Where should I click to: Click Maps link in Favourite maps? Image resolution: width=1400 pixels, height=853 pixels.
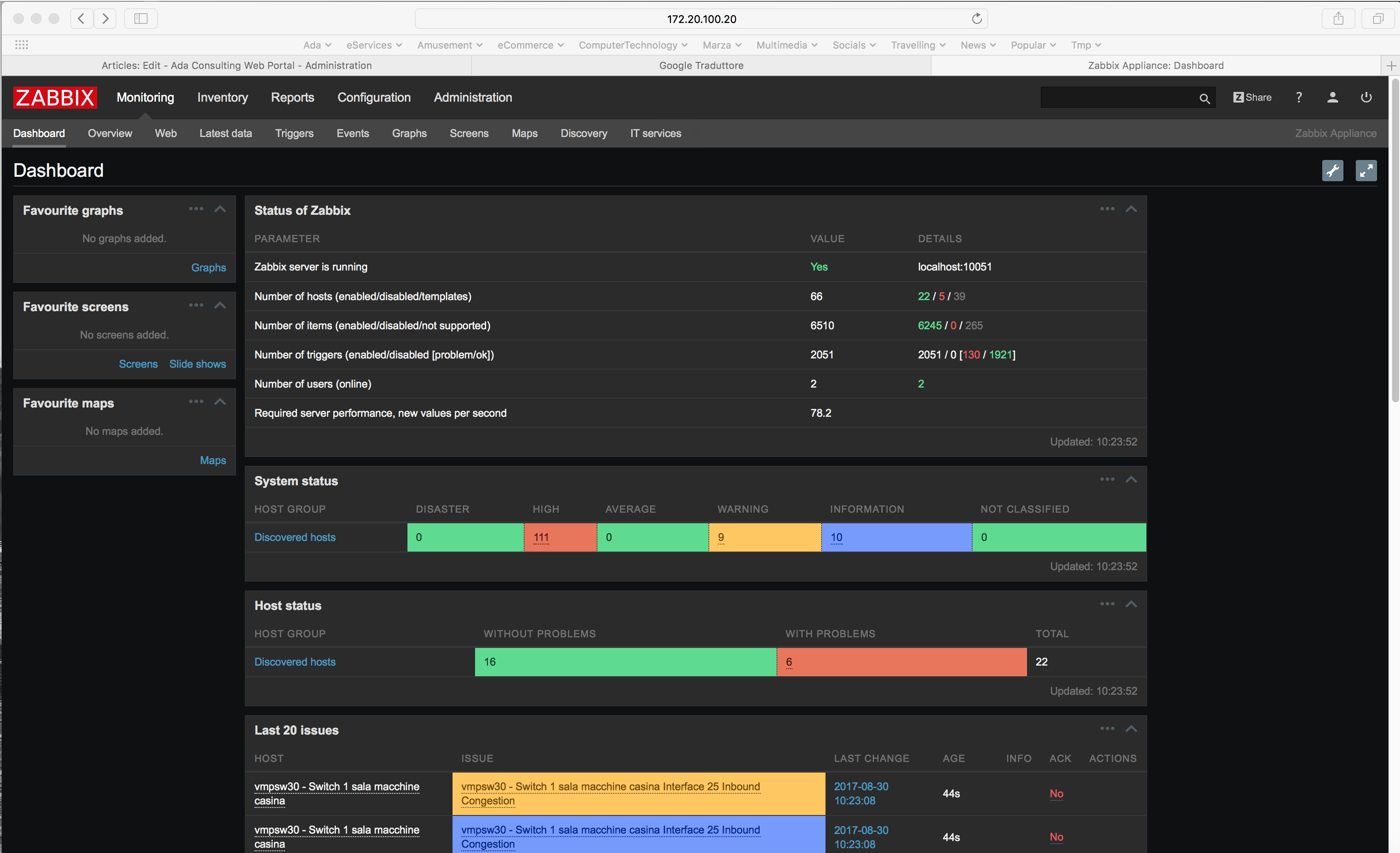pos(213,461)
